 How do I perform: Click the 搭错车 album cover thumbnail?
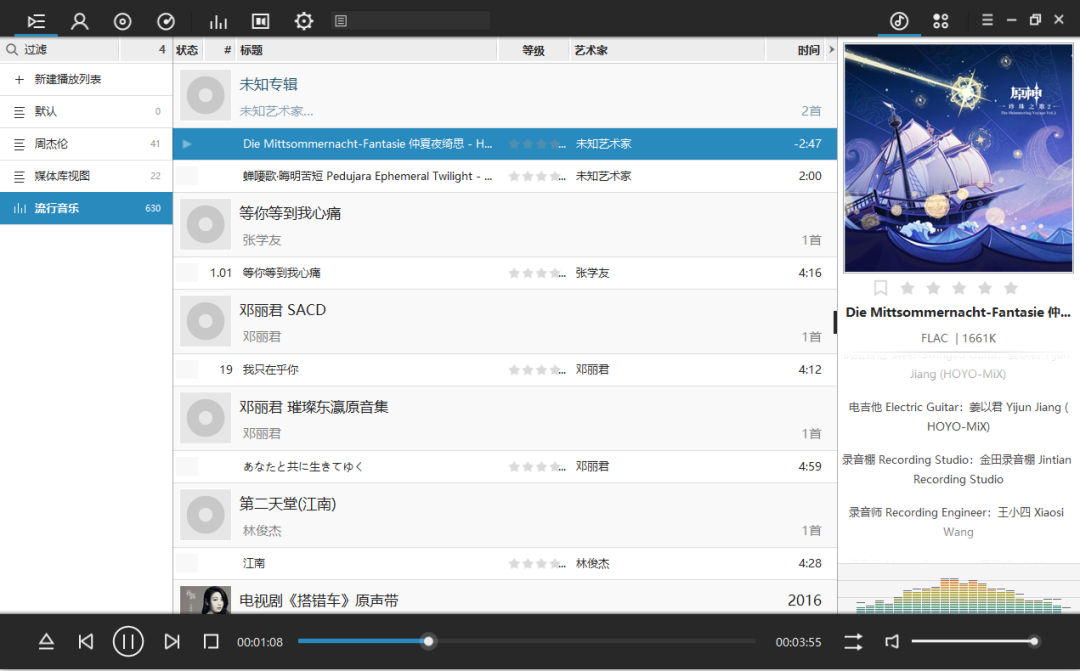[205, 599]
